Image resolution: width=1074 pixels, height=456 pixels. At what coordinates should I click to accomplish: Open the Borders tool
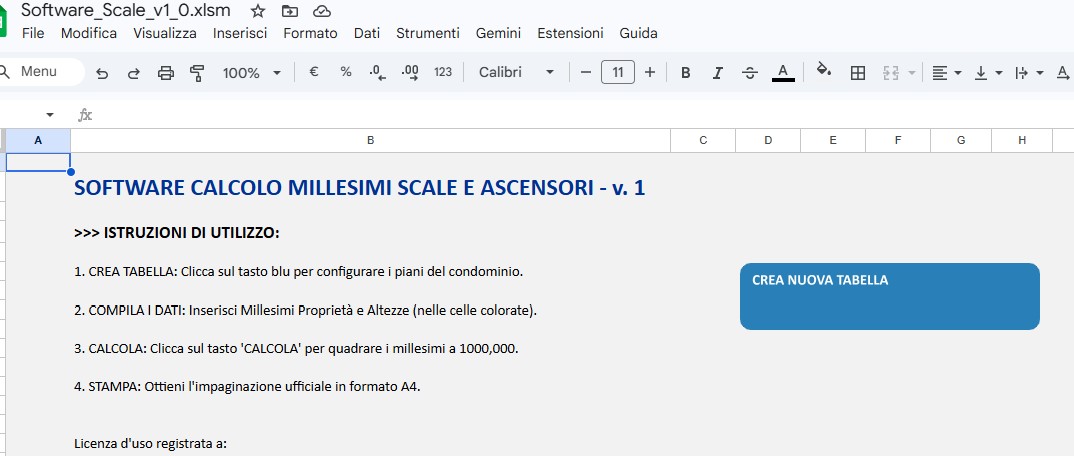click(x=858, y=73)
